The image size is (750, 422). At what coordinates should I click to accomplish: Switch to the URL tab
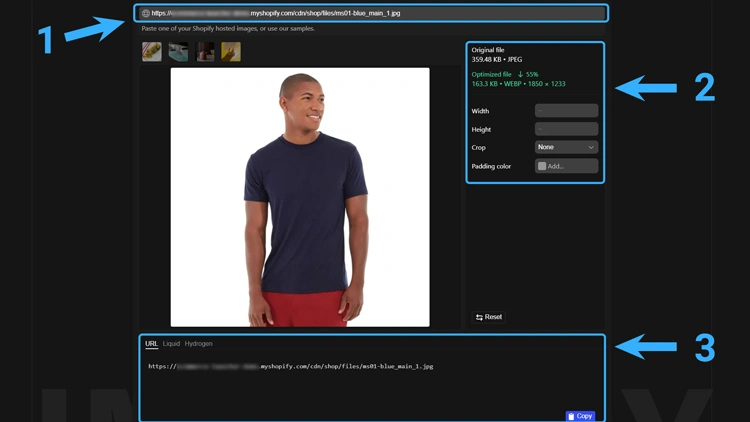[x=151, y=344]
